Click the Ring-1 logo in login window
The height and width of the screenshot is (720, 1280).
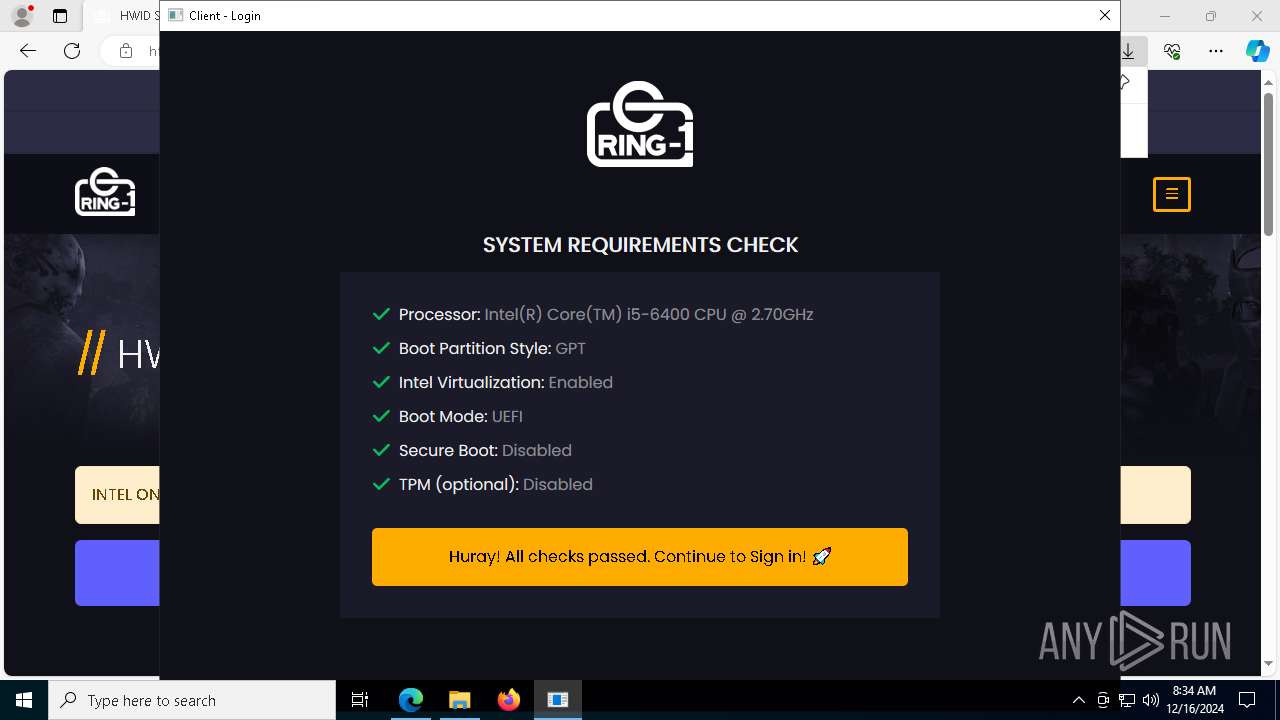(x=640, y=124)
